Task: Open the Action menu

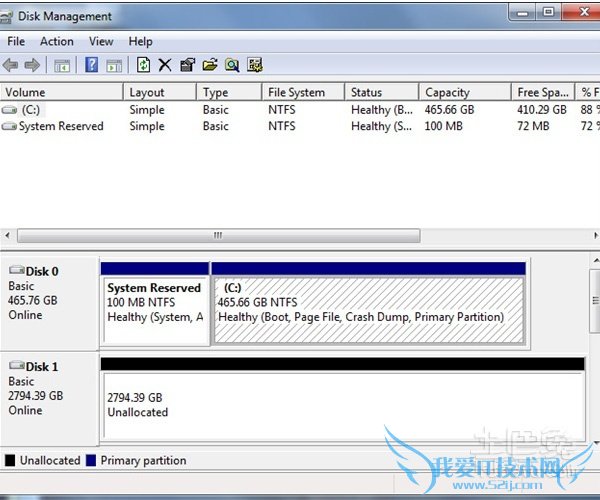Action: [56, 41]
